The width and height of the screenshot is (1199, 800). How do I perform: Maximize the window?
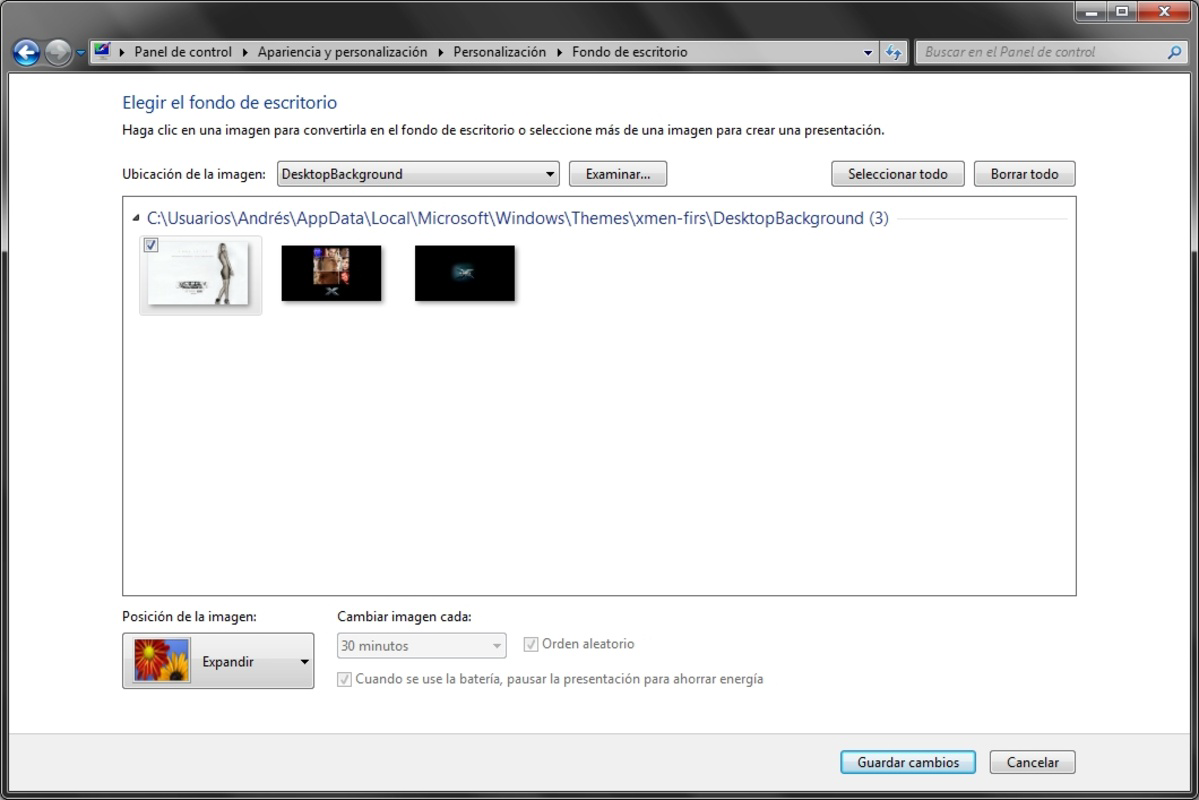click(x=1122, y=11)
